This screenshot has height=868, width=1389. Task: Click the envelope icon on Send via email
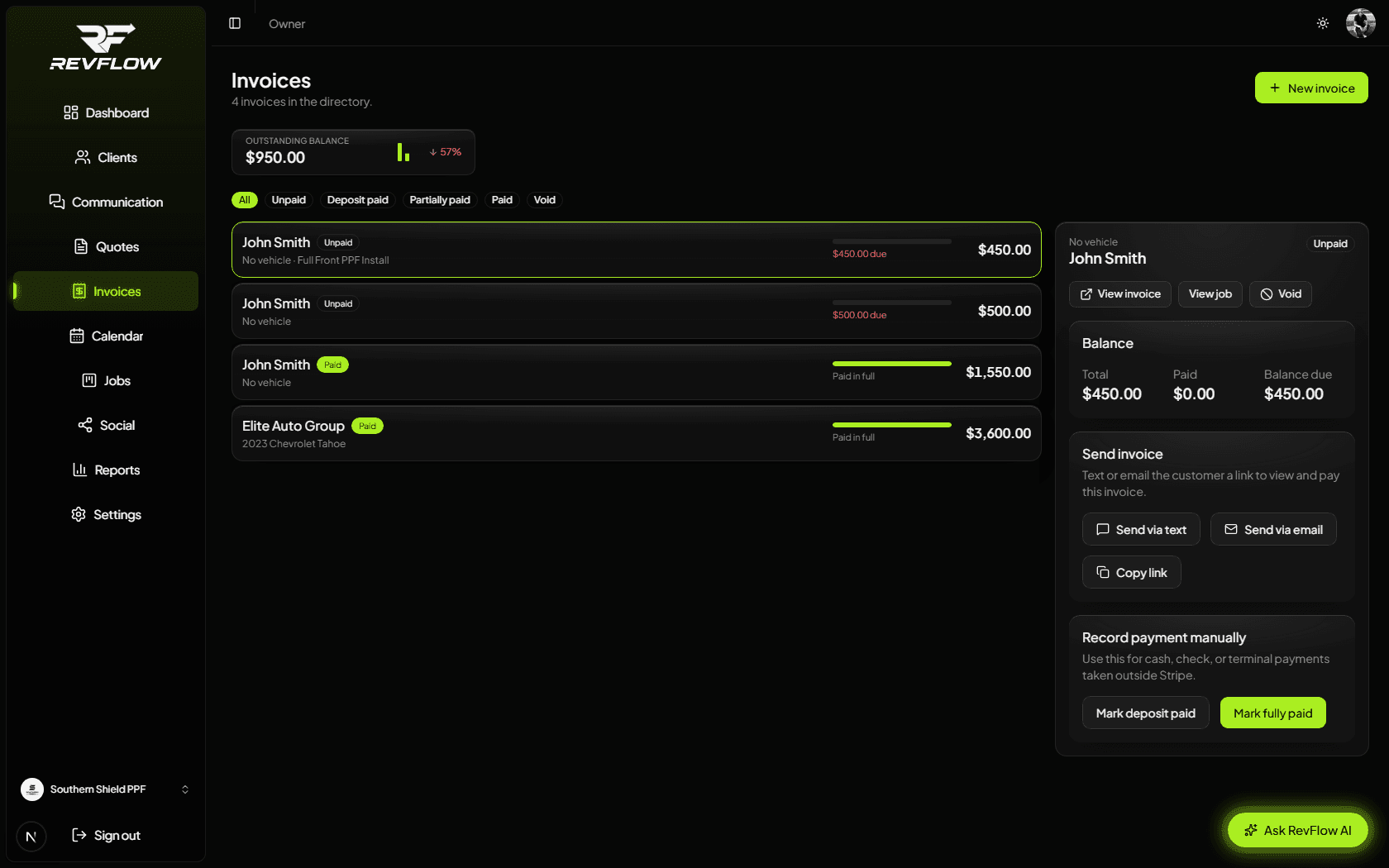pyautogui.click(x=1231, y=529)
